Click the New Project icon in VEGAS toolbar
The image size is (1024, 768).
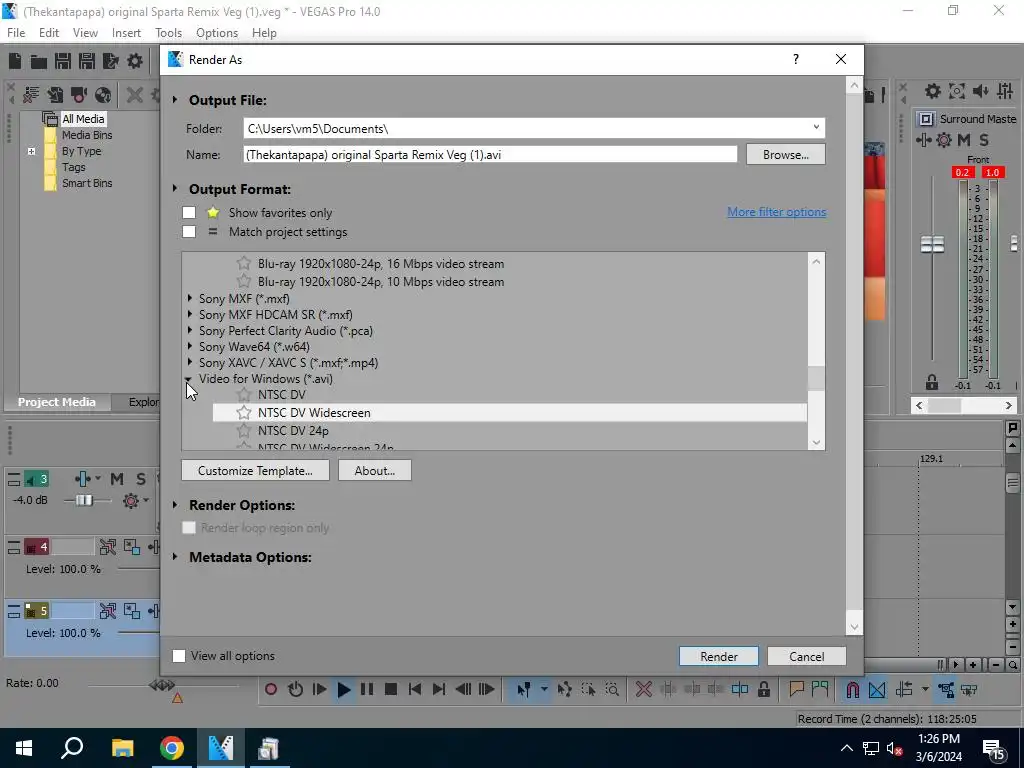pos(14,61)
